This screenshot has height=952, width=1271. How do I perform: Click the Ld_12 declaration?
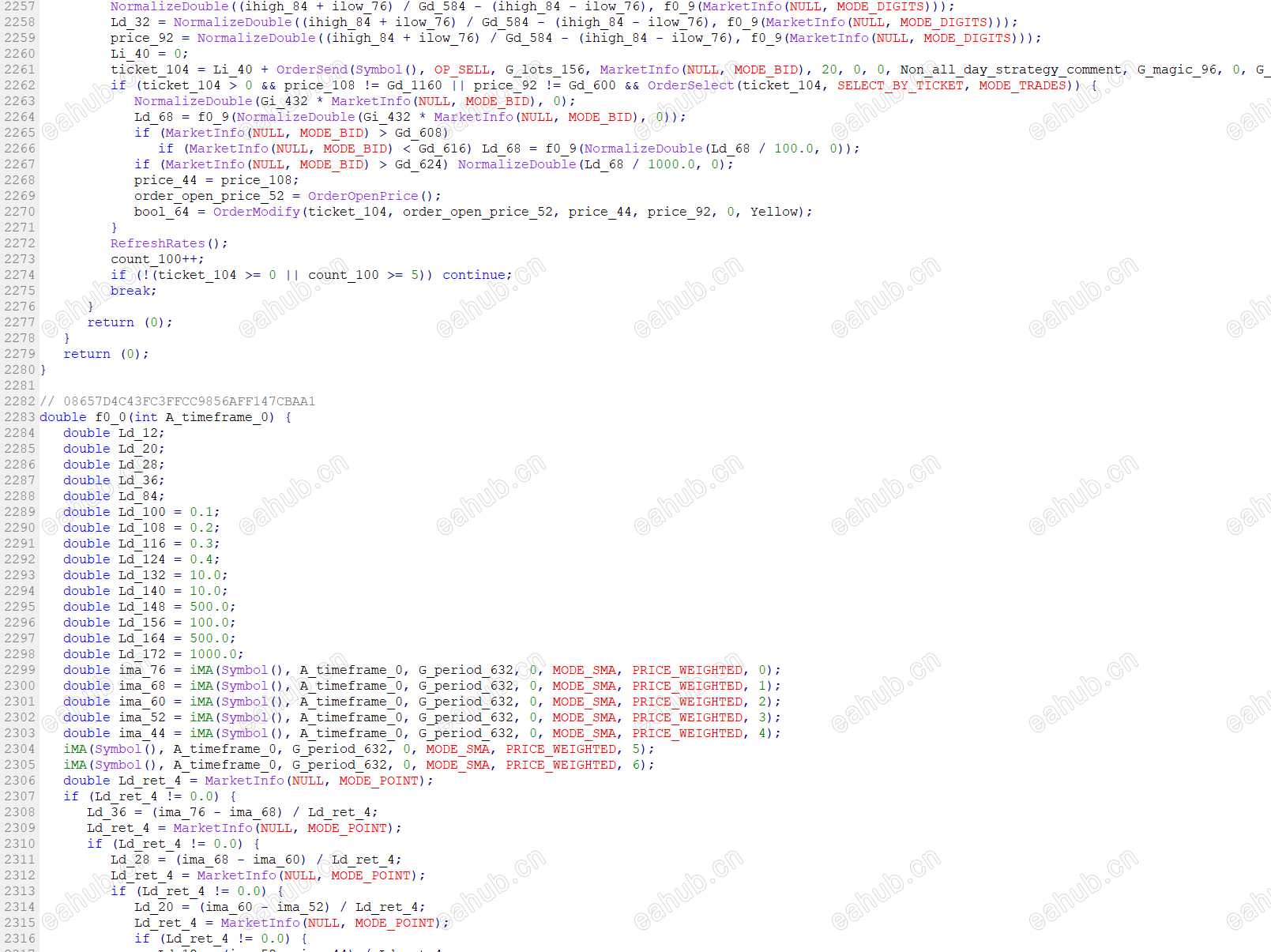pyautogui.click(x=114, y=433)
